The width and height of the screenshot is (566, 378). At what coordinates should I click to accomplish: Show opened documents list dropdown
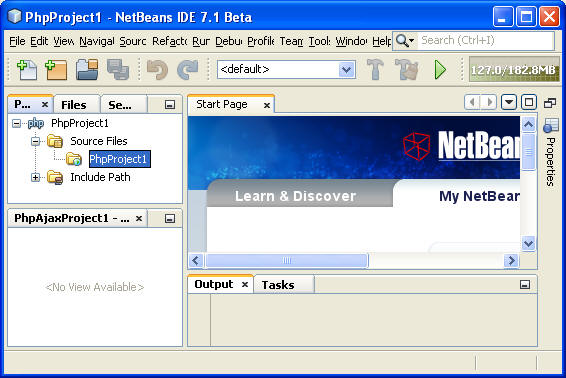(x=509, y=103)
